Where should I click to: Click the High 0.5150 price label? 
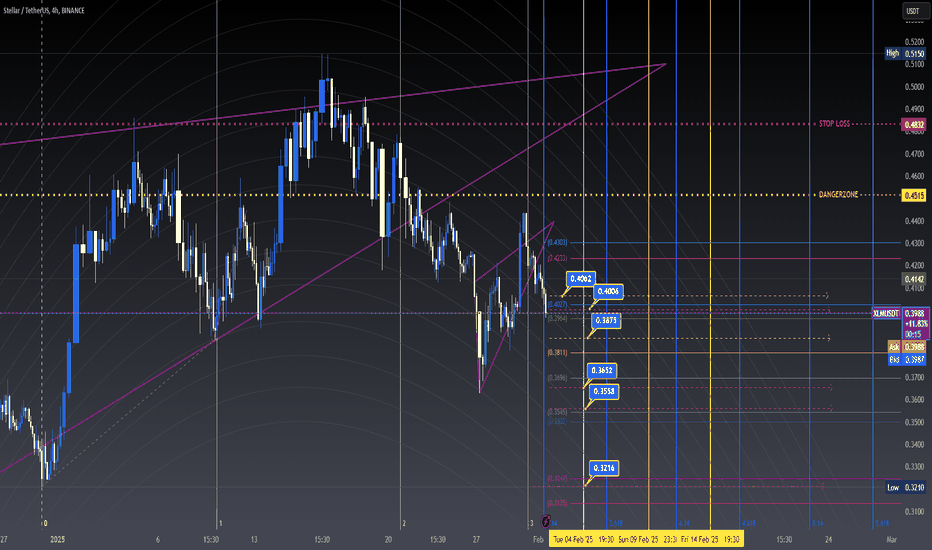pyautogui.click(x=905, y=54)
